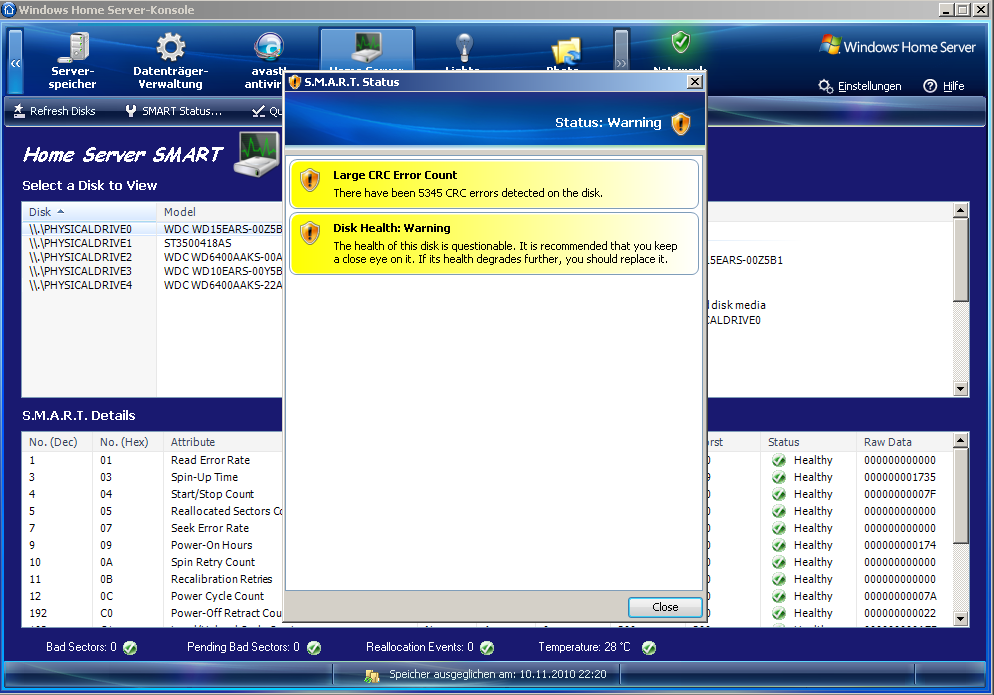The image size is (994, 695).
Task: Click the Disk Health: Warning shield icon
Action: tap(310, 233)
